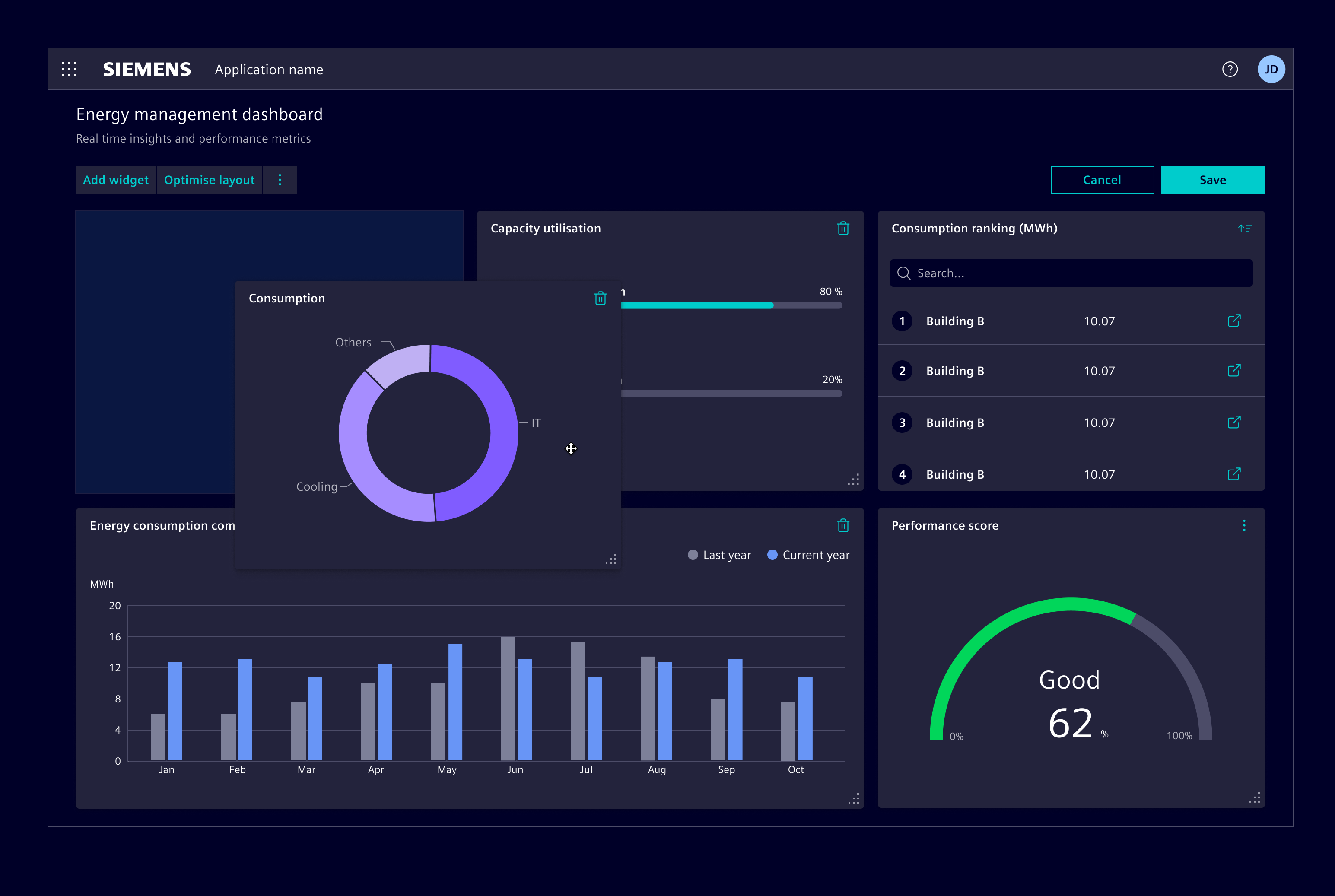Open the more options menu beside Optimise layout
Screen dimensions: 1335x896
pos(280,179)
